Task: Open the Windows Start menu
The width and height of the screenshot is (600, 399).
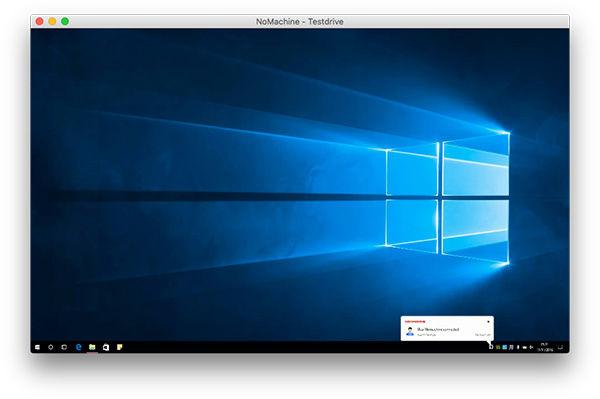Action: click(37, 347)
